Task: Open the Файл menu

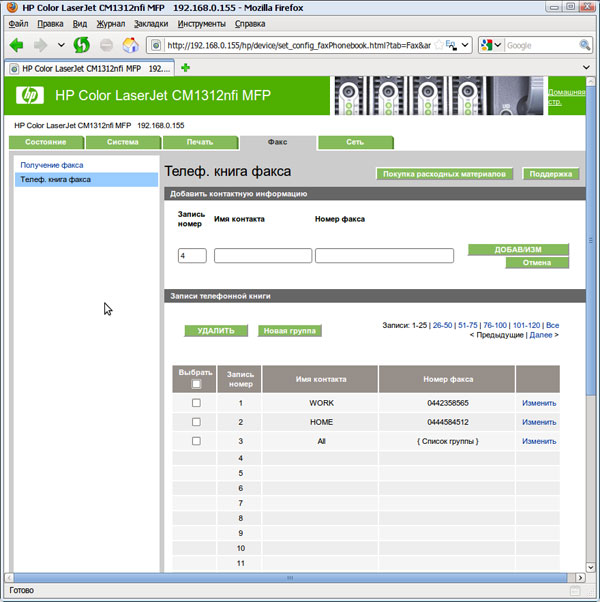Action: [18, 24]
